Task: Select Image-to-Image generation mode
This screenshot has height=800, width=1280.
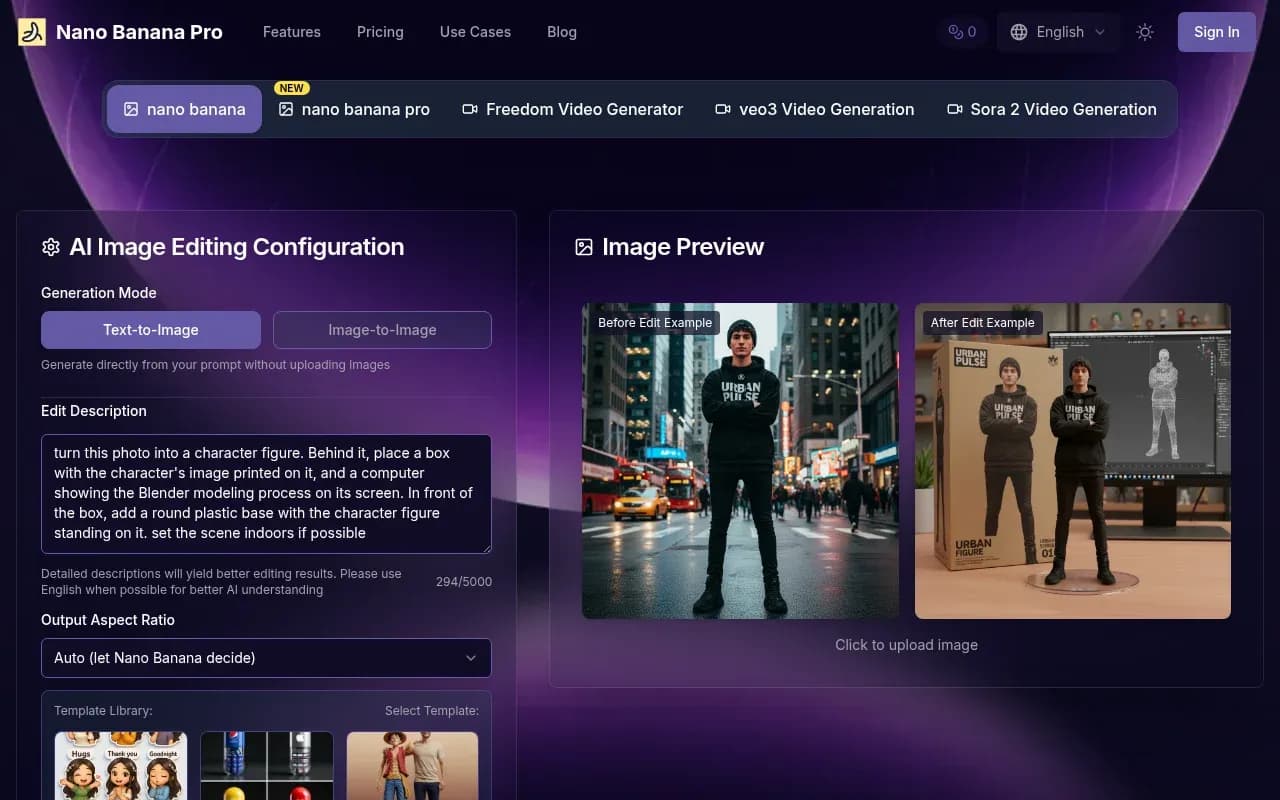Action: click(382, 330)
